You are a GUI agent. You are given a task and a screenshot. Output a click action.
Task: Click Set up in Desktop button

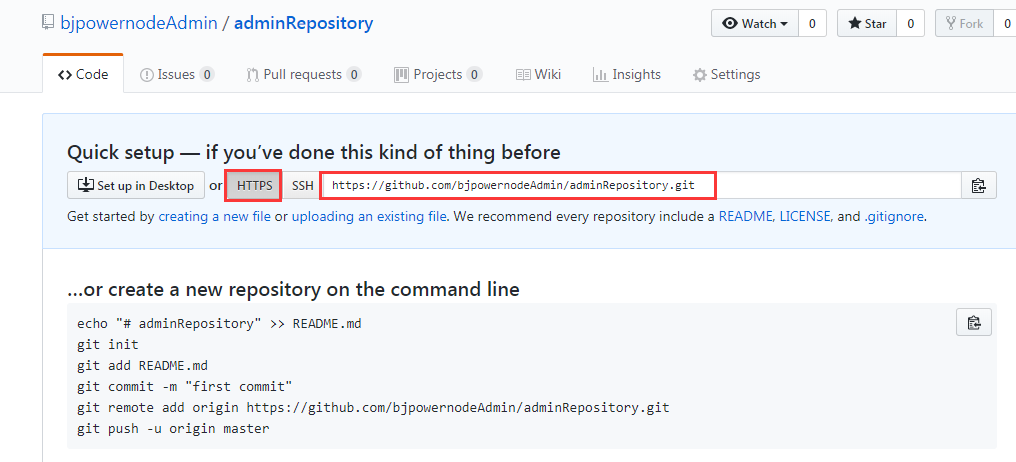tap(136, 186)
